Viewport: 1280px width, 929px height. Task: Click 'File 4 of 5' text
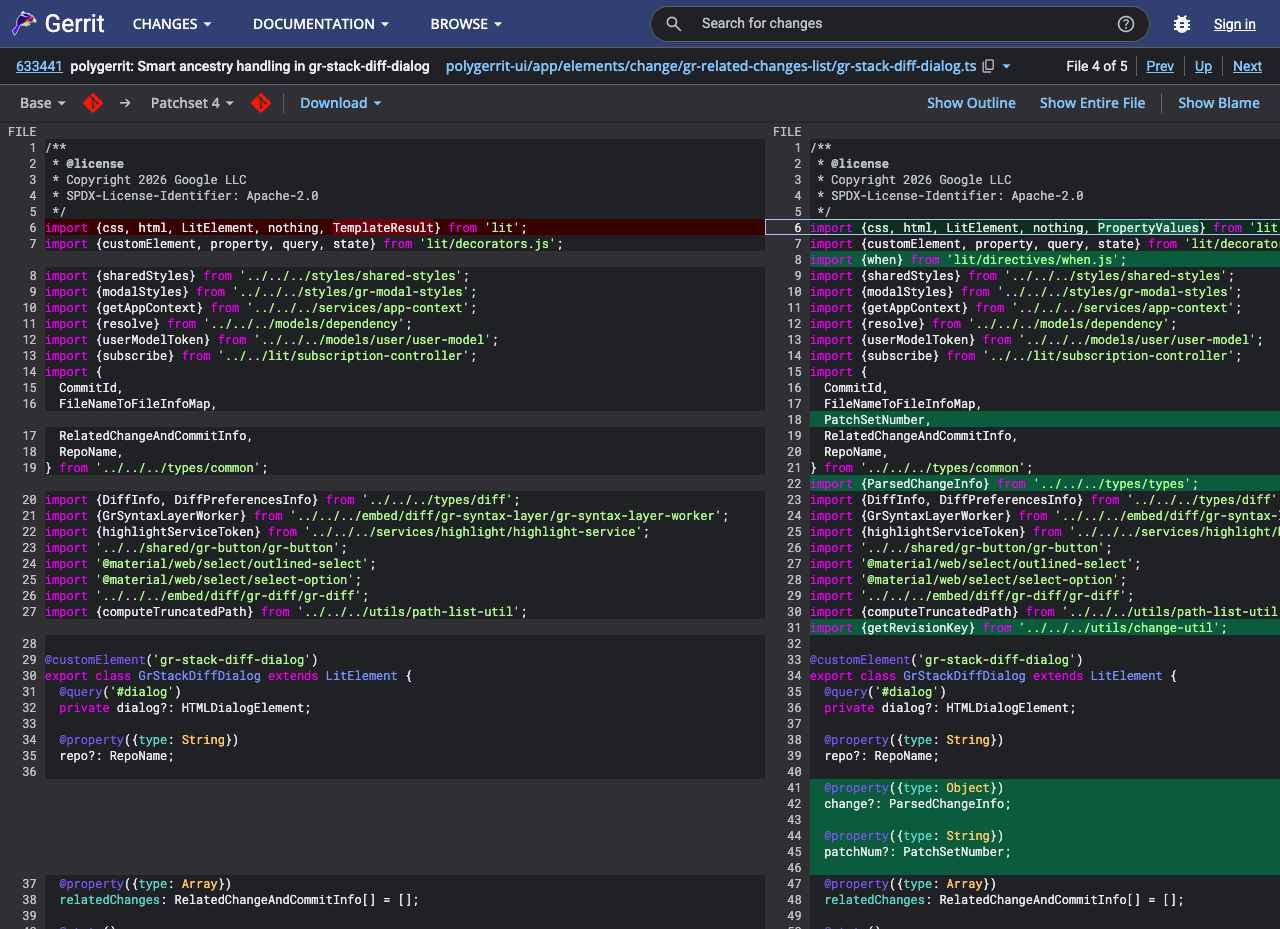pos(1097,66)
